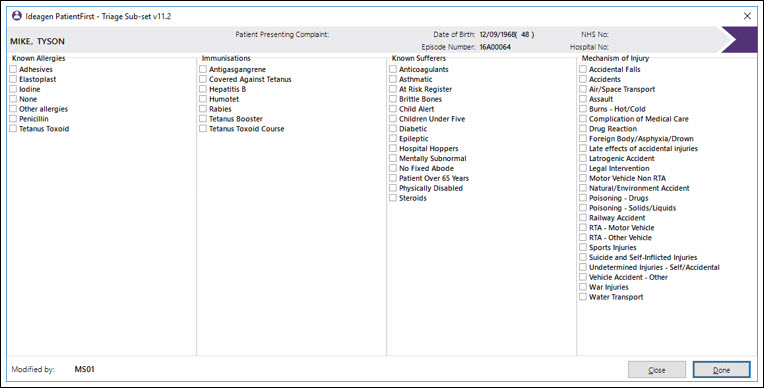This screenshot has width=764, height=388.
Task: Check Railway Accident option
Action: [x=583, y=217]
